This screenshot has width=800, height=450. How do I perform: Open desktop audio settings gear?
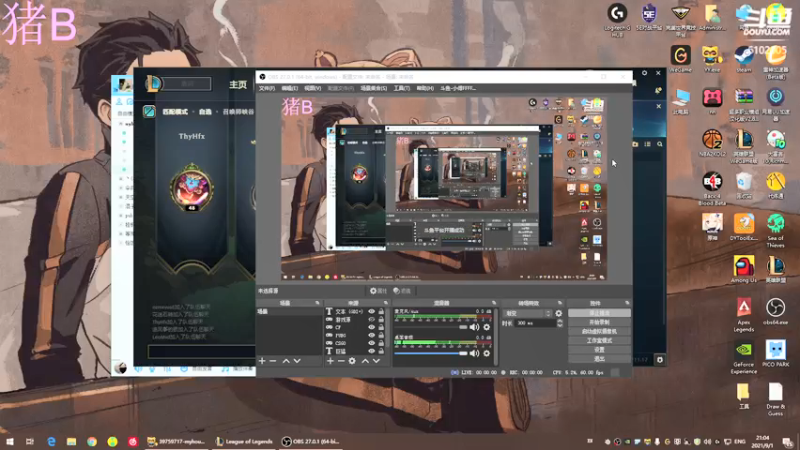click(x=486, y=353)
